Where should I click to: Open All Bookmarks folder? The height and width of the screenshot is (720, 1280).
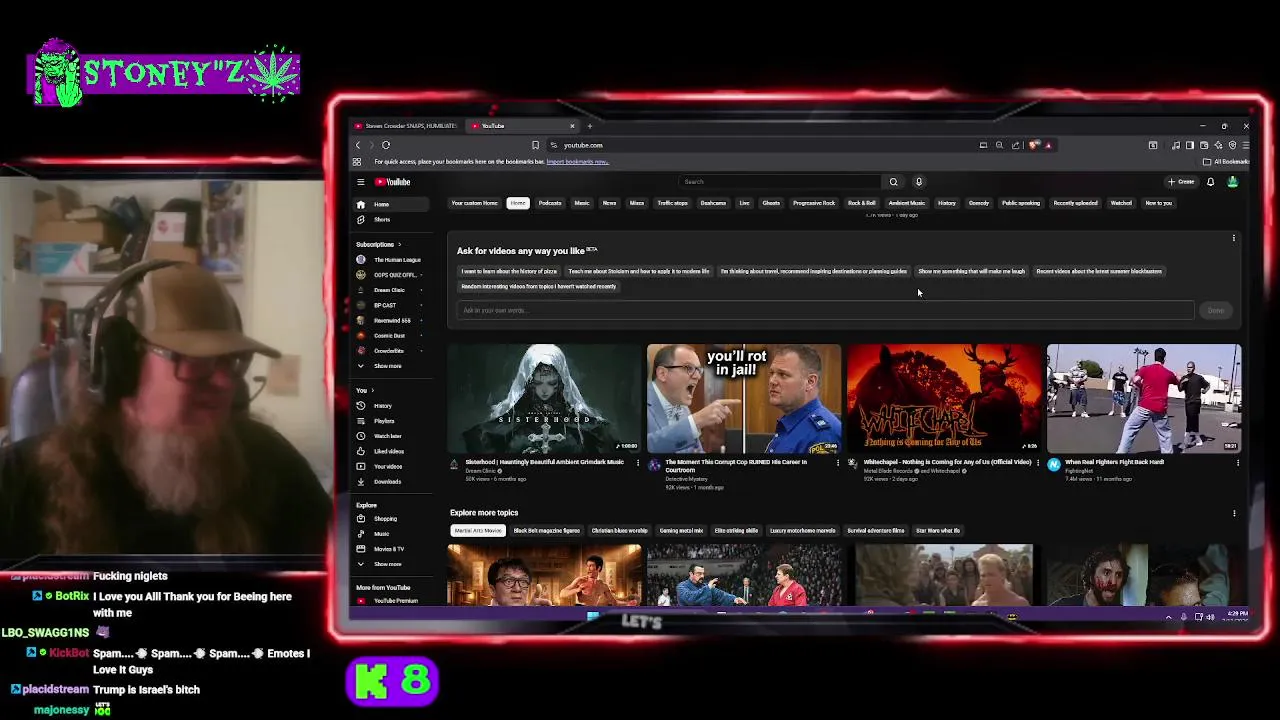tap(1227, 162)
